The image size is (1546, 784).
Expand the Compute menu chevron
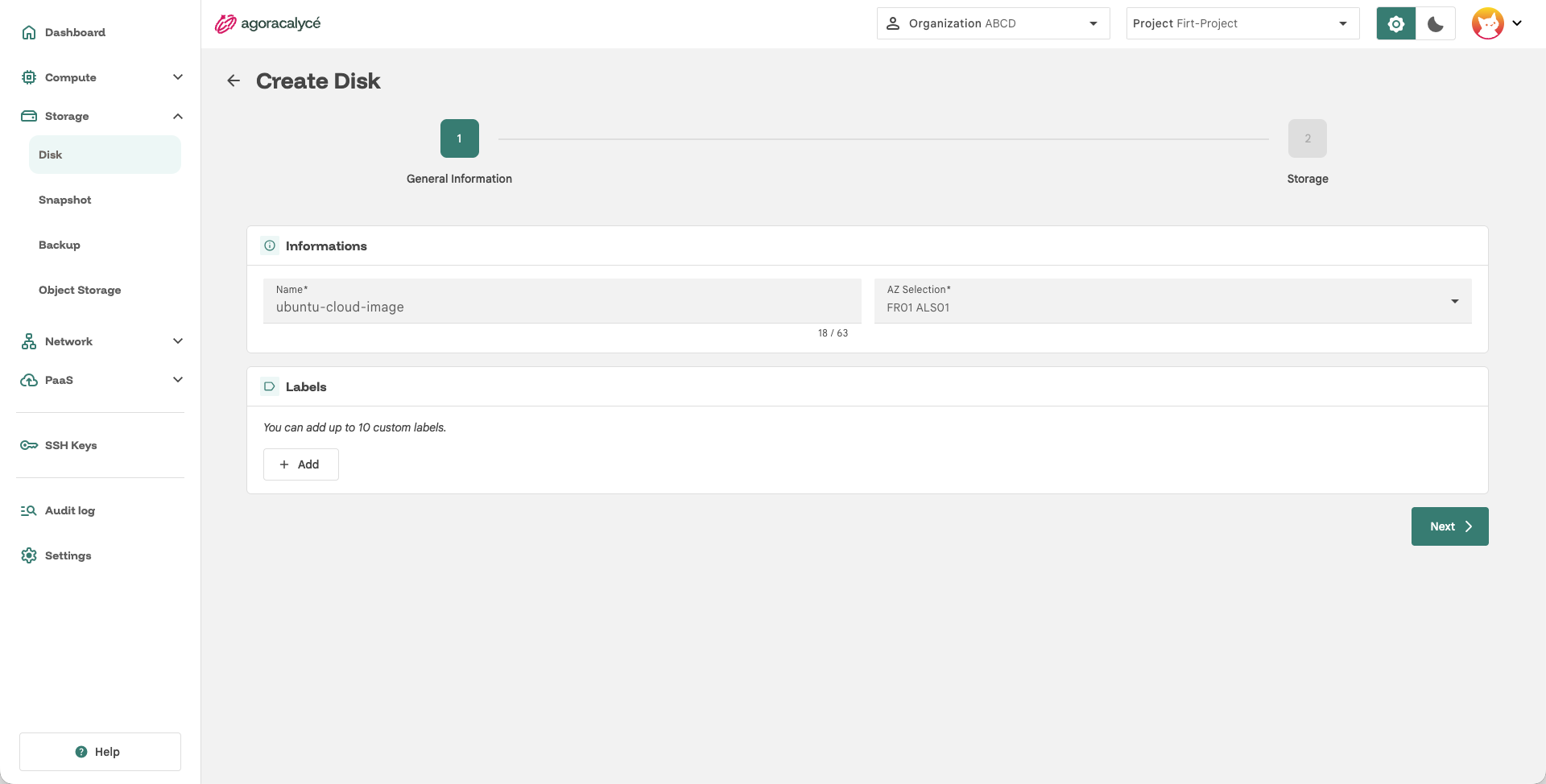pyautogui.click(x=178, y=77)
